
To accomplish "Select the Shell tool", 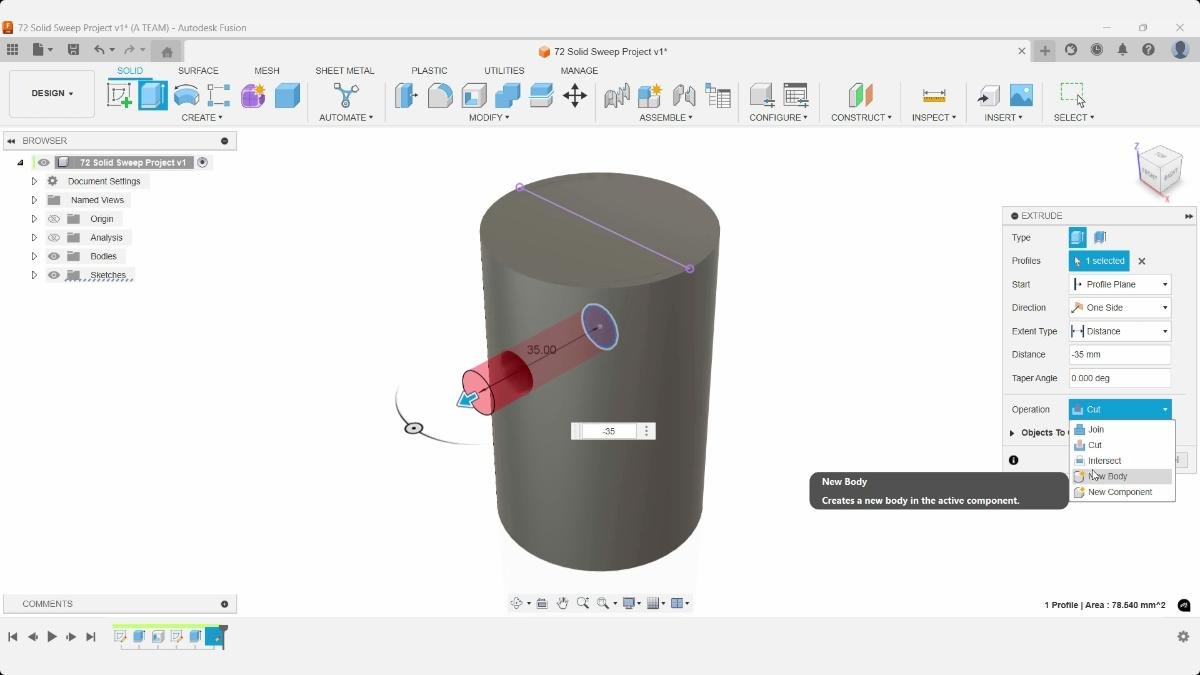I will coord(474,95).
